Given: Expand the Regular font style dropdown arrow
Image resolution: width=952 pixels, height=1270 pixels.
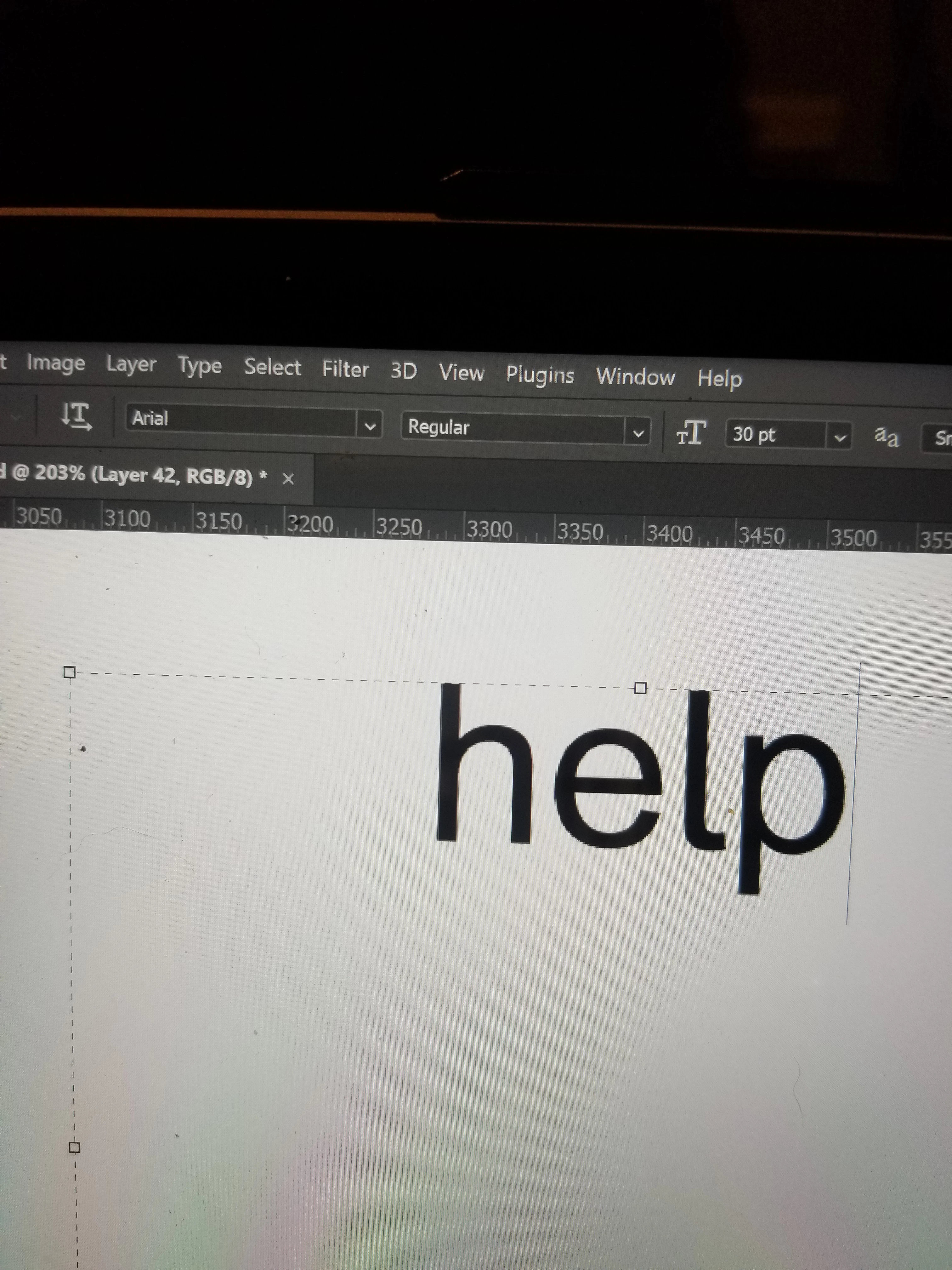Looking at the screenshot, I should (638, 434).
